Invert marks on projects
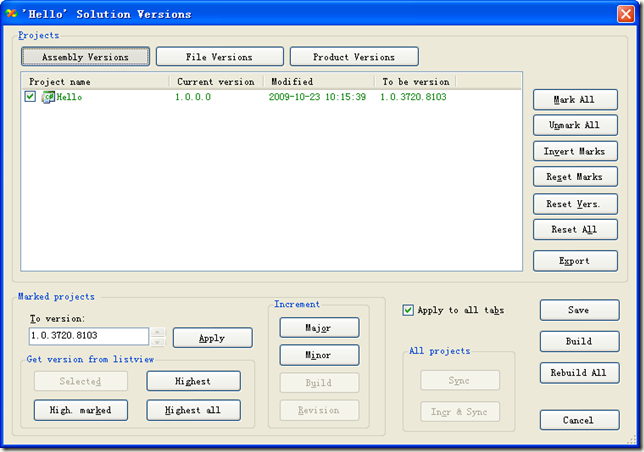 click(575, 151)
